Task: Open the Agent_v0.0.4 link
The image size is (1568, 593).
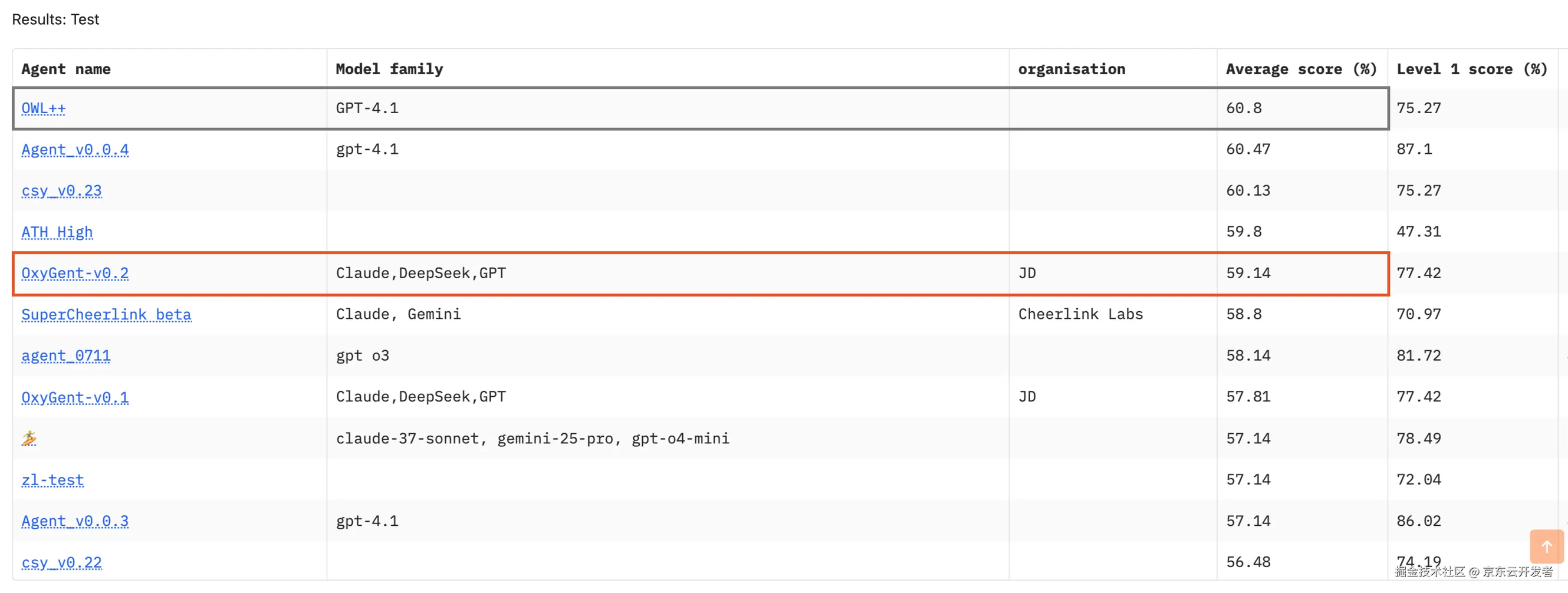Action: (75, 150)
